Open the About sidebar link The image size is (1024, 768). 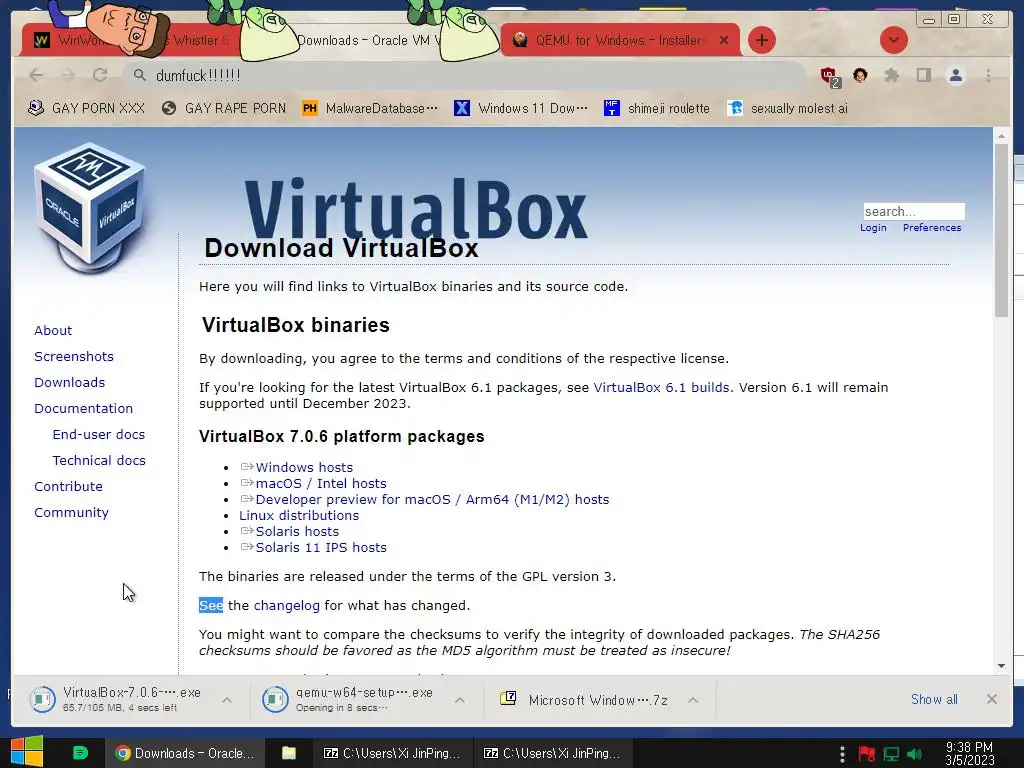click(53, 330)
